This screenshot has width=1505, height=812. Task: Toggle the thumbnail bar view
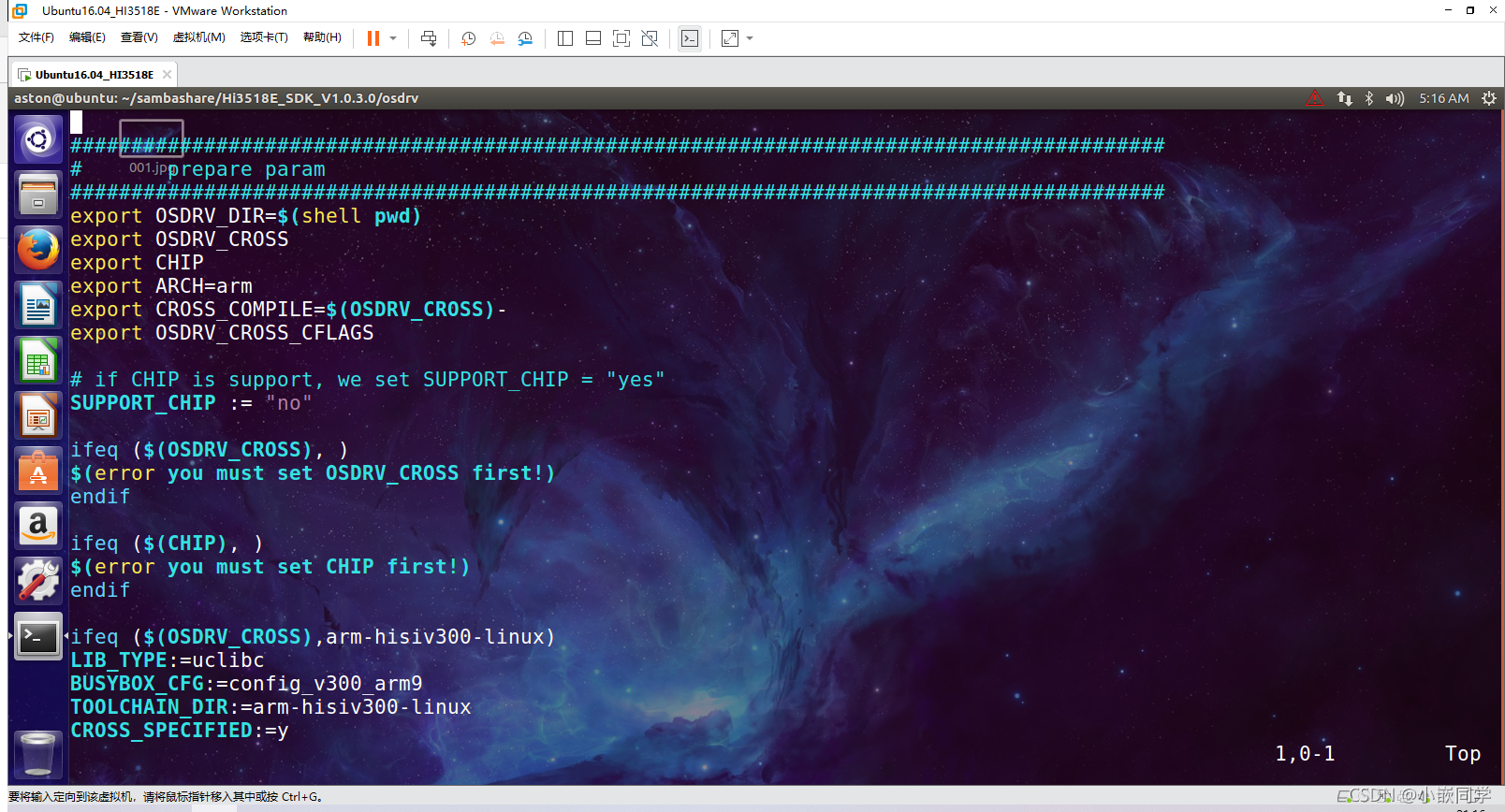click(x=593, y=38)
